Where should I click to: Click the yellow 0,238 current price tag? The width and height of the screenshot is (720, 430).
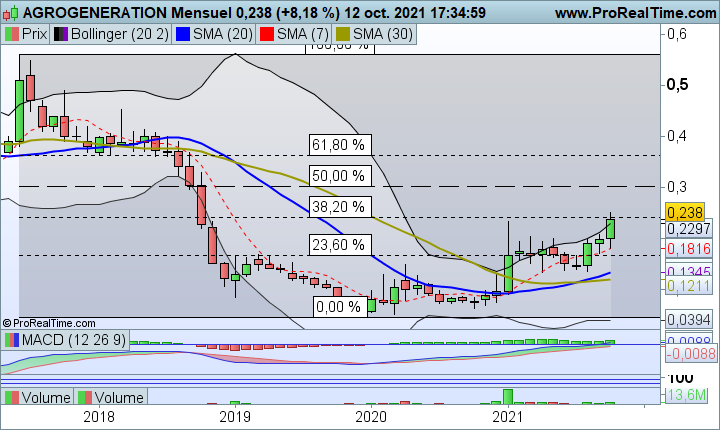click(x=684, y=212)
